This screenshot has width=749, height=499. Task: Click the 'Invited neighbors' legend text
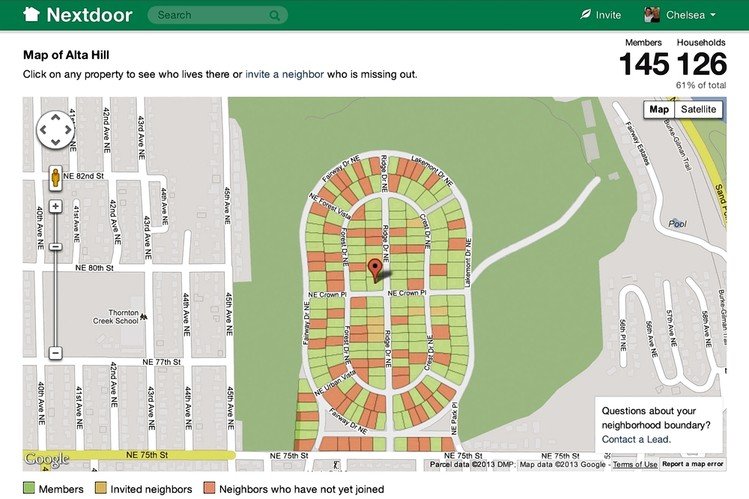[151, 489]
